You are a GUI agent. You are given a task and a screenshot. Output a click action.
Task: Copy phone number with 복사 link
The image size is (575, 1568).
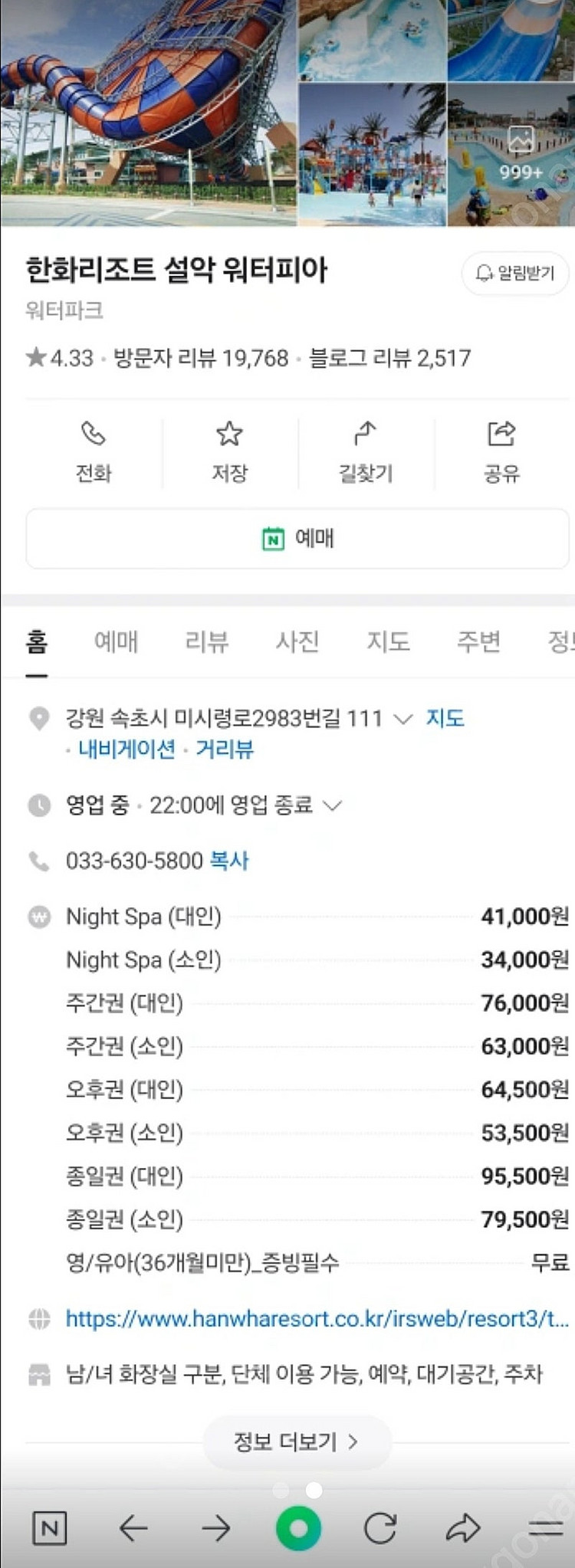click(229, 861)
